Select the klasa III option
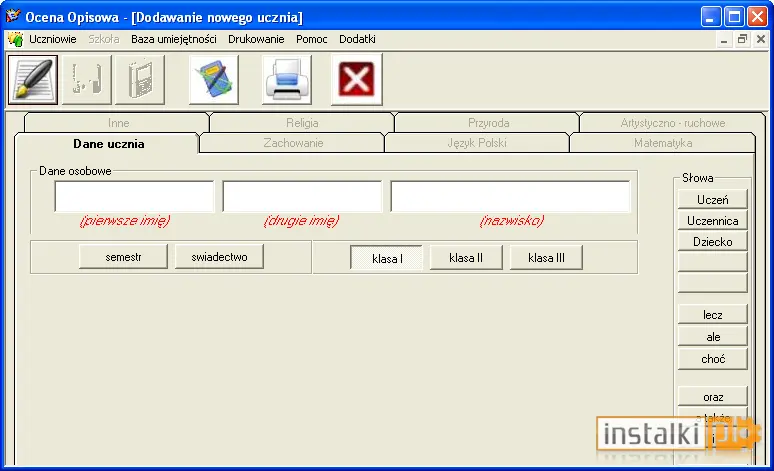 (x=546, y=258)
